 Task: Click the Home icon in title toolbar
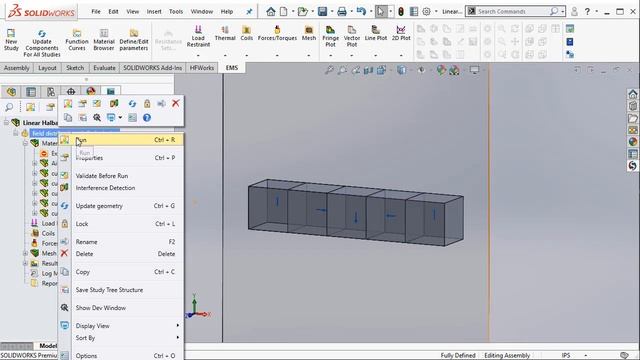tap(270, 11)
